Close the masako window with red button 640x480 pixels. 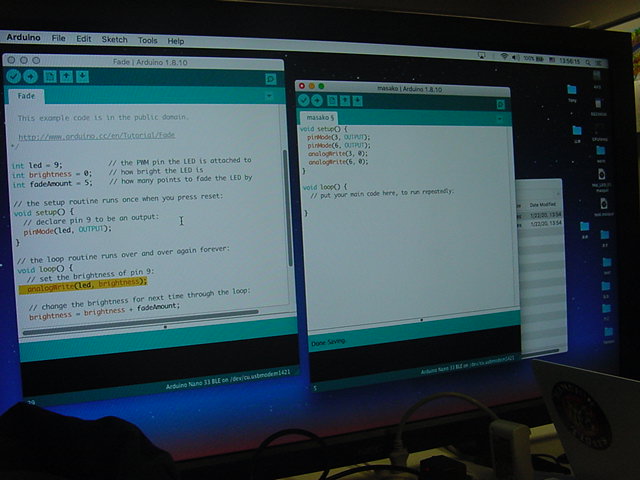(302, 86)
